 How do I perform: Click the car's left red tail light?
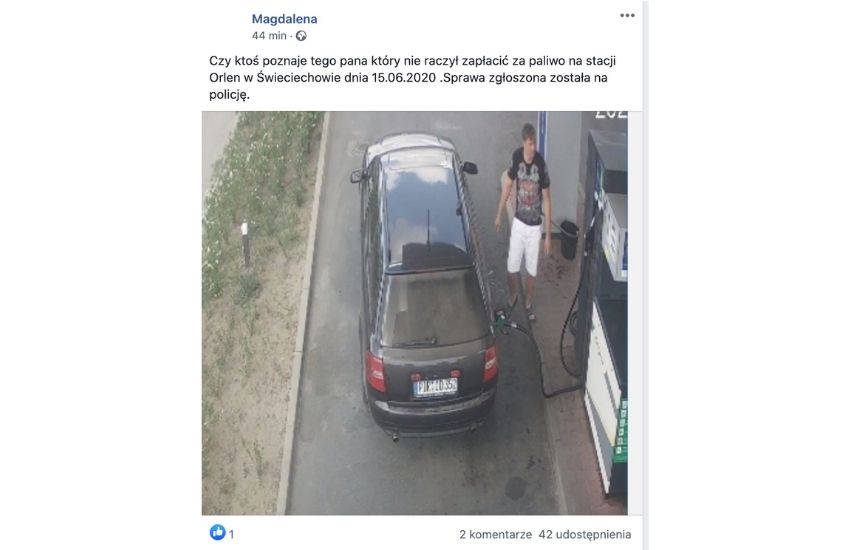(x=376, y=372)
